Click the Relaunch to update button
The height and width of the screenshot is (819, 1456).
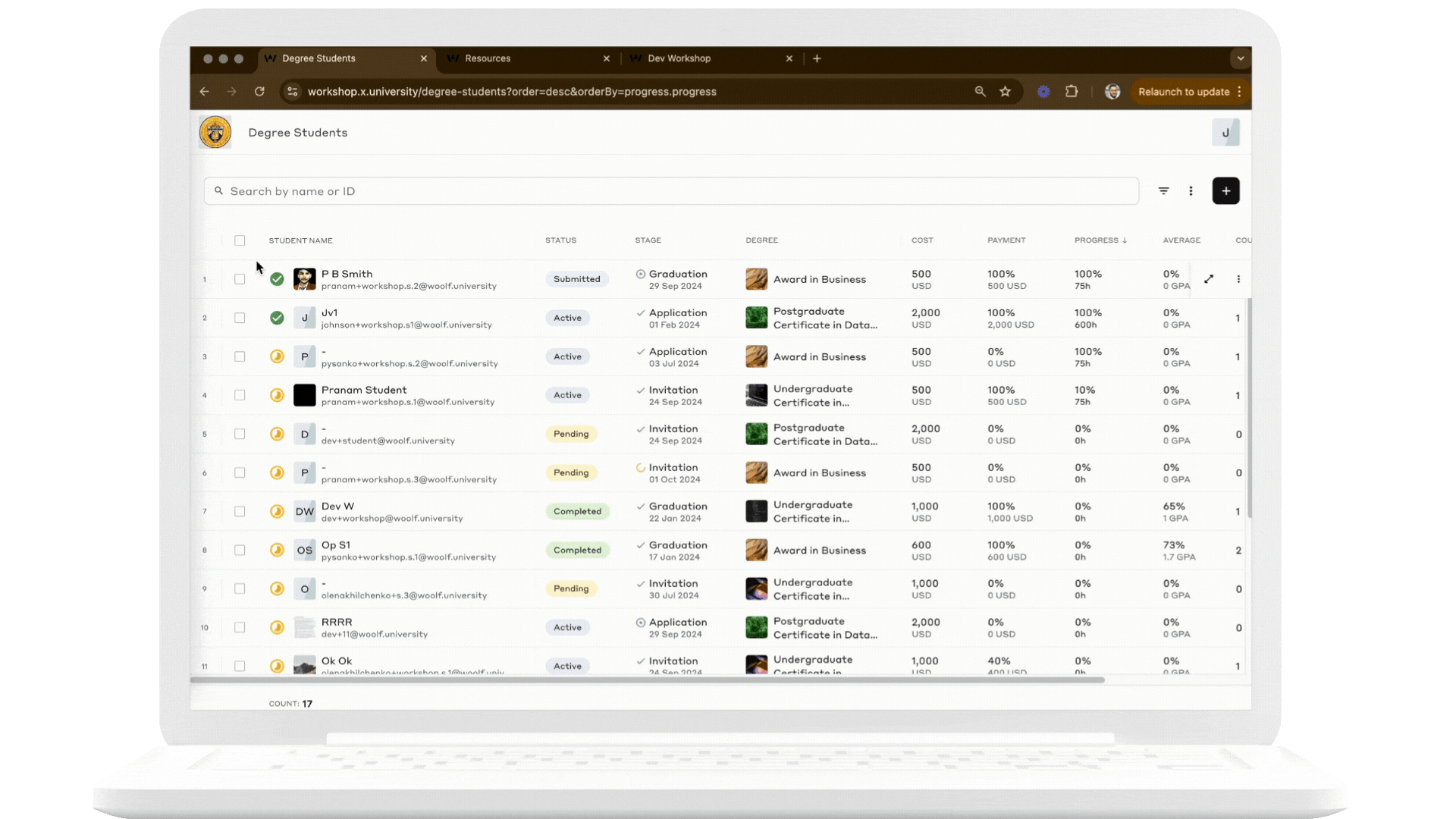[x=1183, y=92]
